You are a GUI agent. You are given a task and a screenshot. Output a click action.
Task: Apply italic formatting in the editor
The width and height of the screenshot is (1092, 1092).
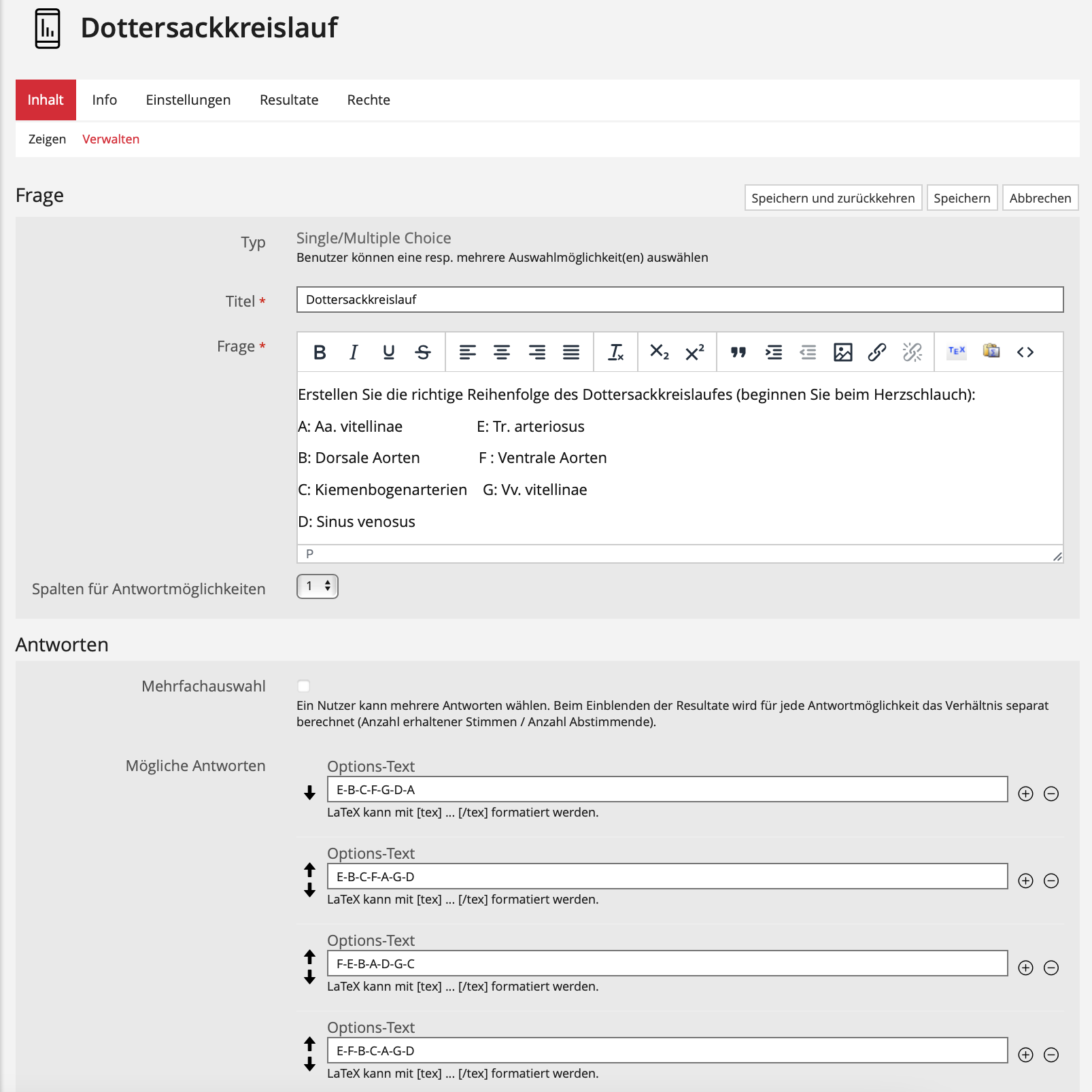[x=354, y=352]
